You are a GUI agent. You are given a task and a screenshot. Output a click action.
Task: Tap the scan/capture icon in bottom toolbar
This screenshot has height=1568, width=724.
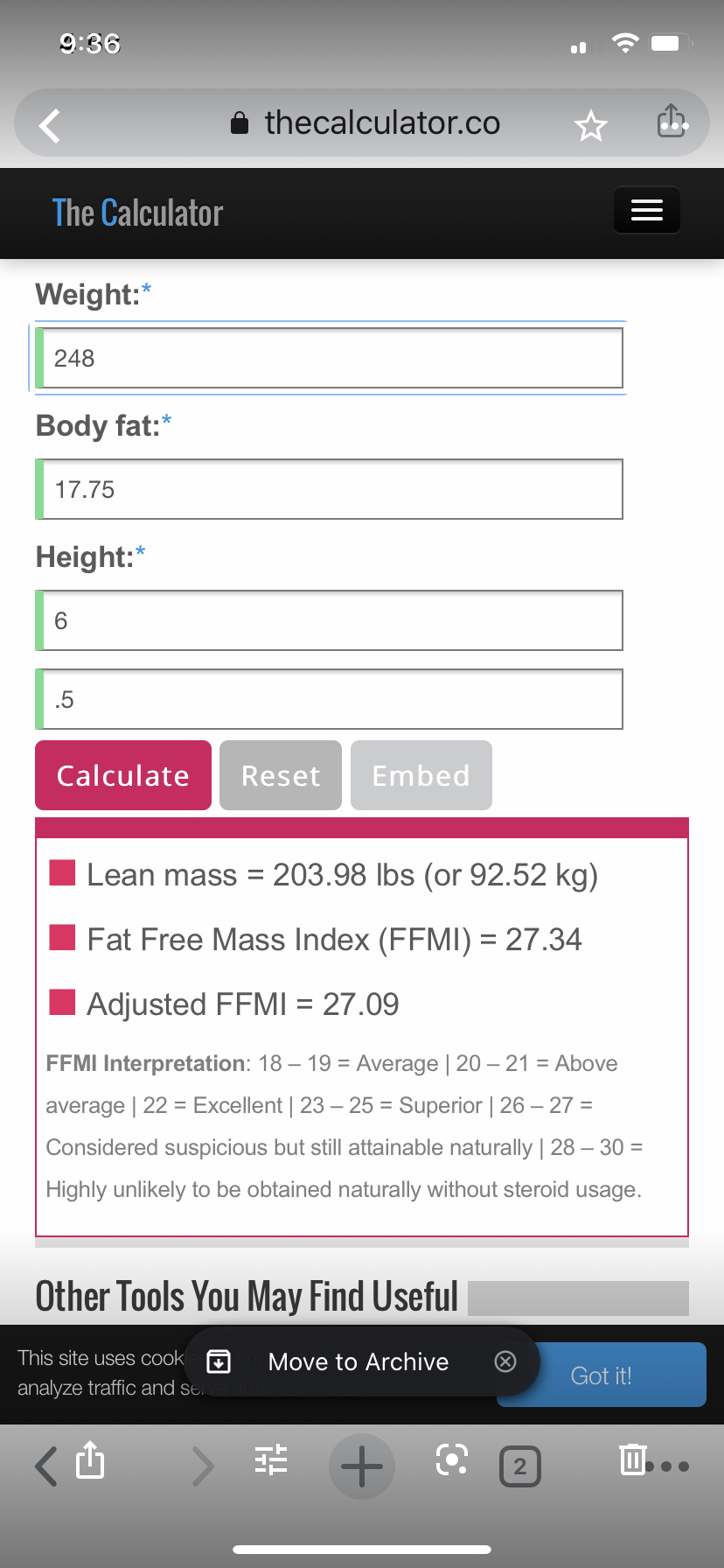click(451, 1459)
